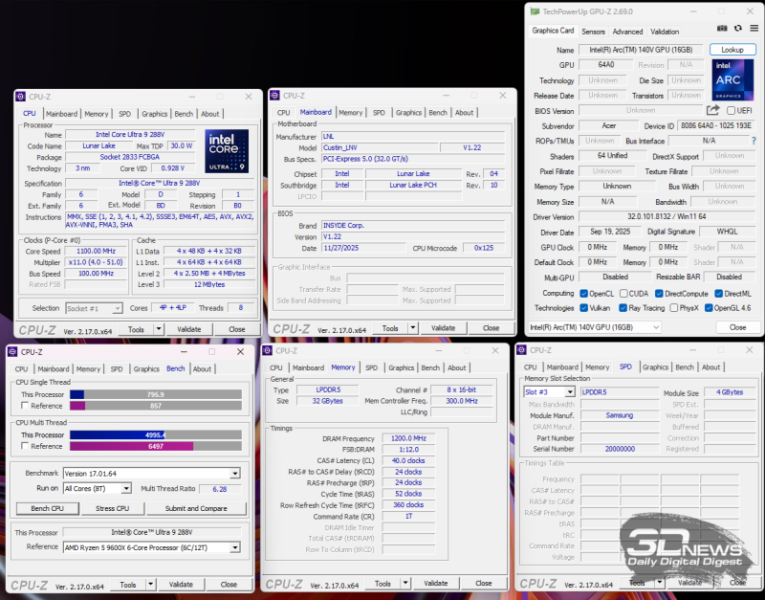Click the CPU-Z app icon in the CPU tab window
This screenshot has height=600, width=765.
[20, 97]
